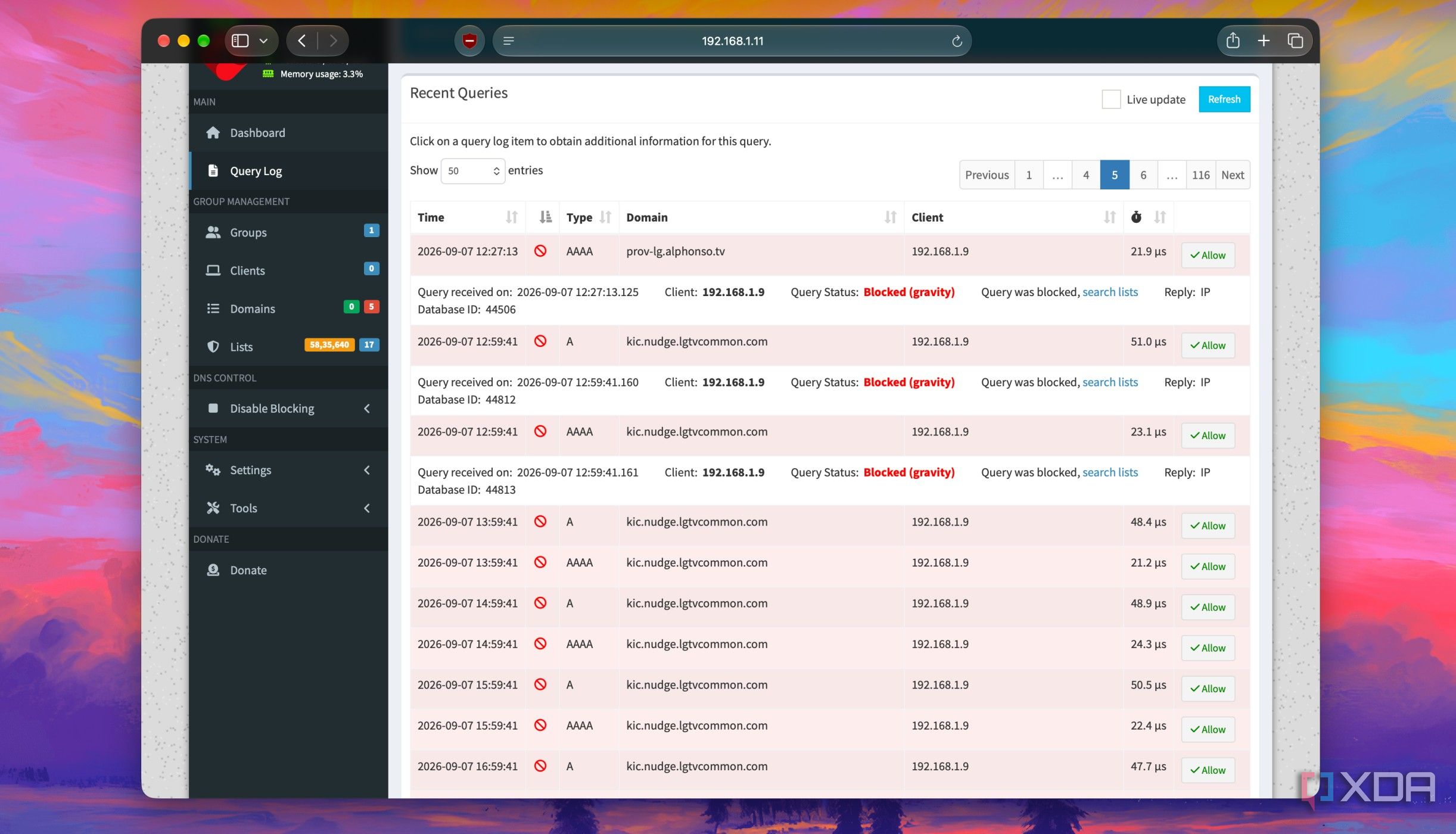Open the Show entries count dropdown
The width and height of the screenshot is (1456, 834).
point(472,171)
